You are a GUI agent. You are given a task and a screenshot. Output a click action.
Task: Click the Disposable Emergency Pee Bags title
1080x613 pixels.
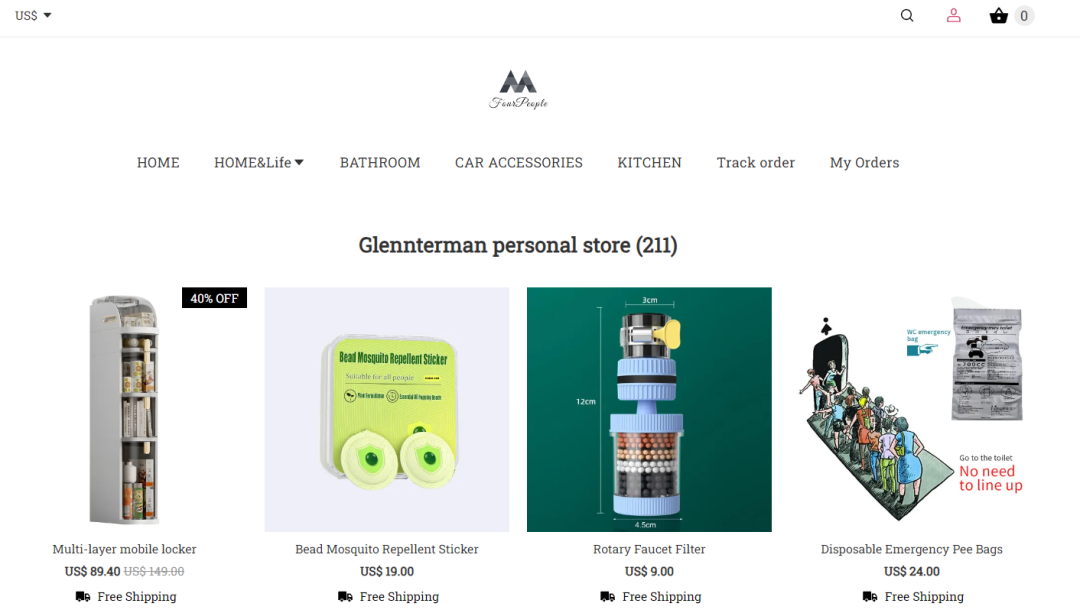(x=911, y=549)
